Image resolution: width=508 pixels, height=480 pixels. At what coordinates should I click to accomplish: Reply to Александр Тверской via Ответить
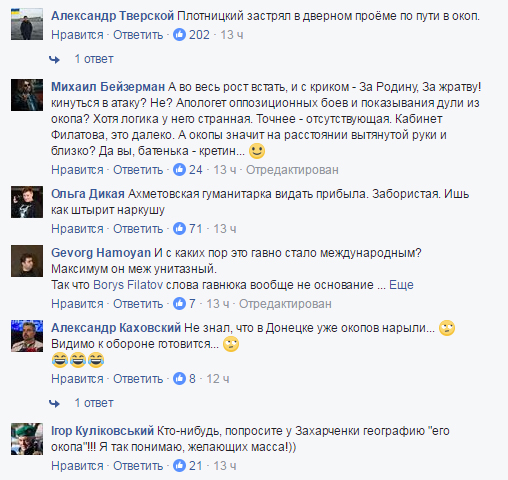[x=138, y=35]
